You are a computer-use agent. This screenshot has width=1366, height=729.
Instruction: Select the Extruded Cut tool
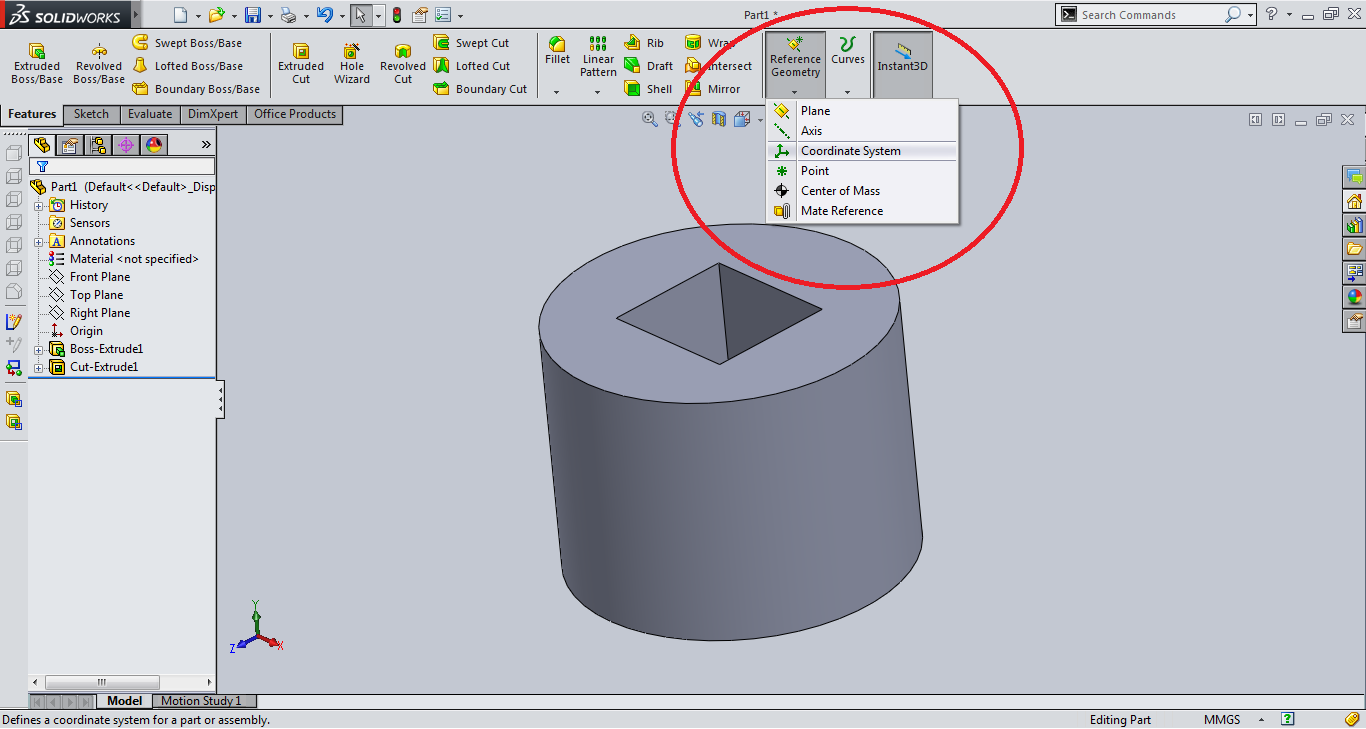point(301,63)
